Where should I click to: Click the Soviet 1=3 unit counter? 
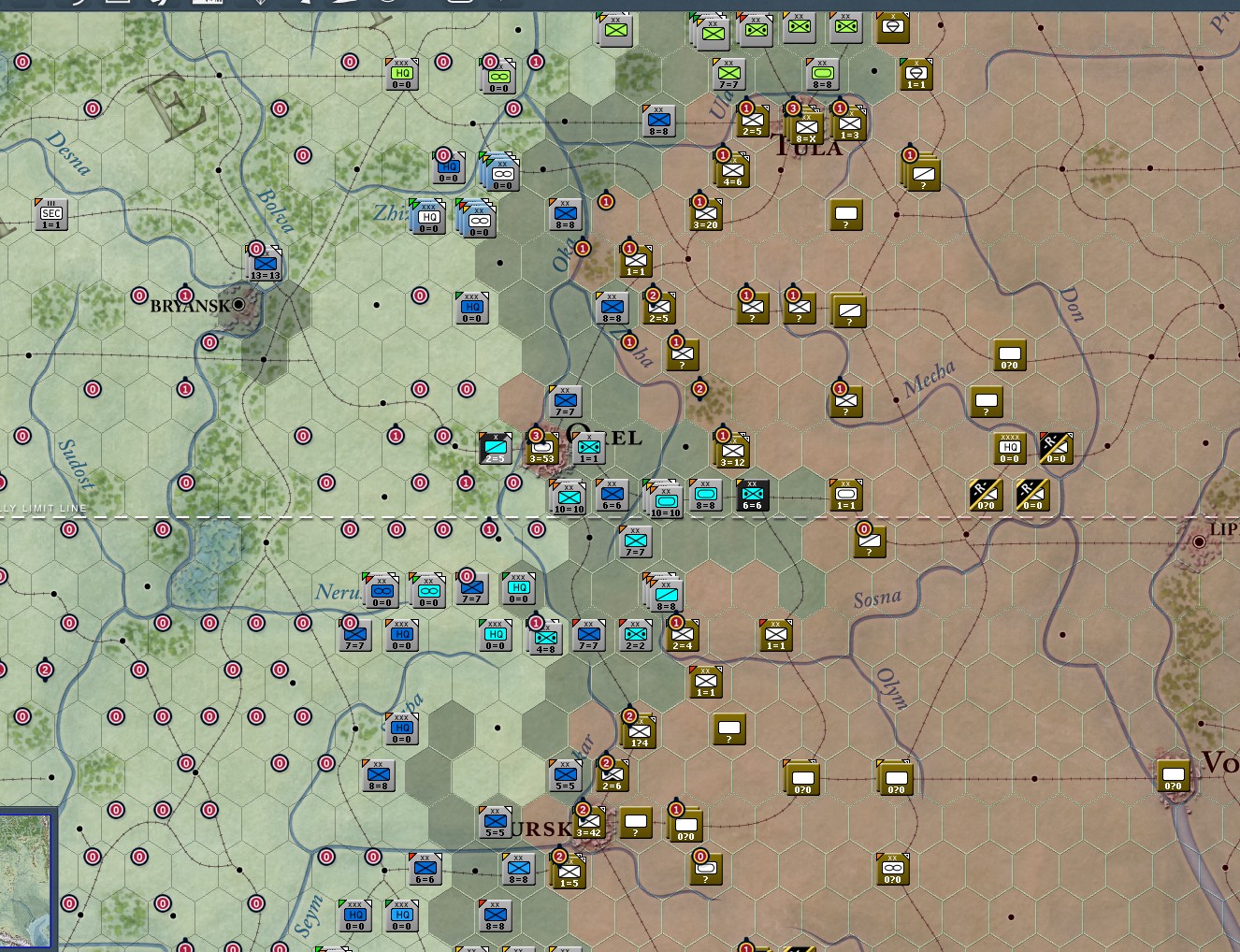(x=849, y=123)
